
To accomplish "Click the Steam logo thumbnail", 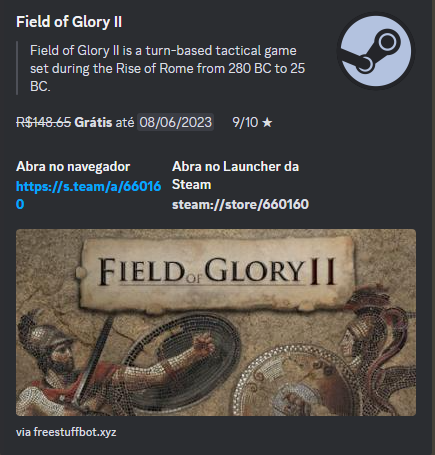I will [376, 51].
